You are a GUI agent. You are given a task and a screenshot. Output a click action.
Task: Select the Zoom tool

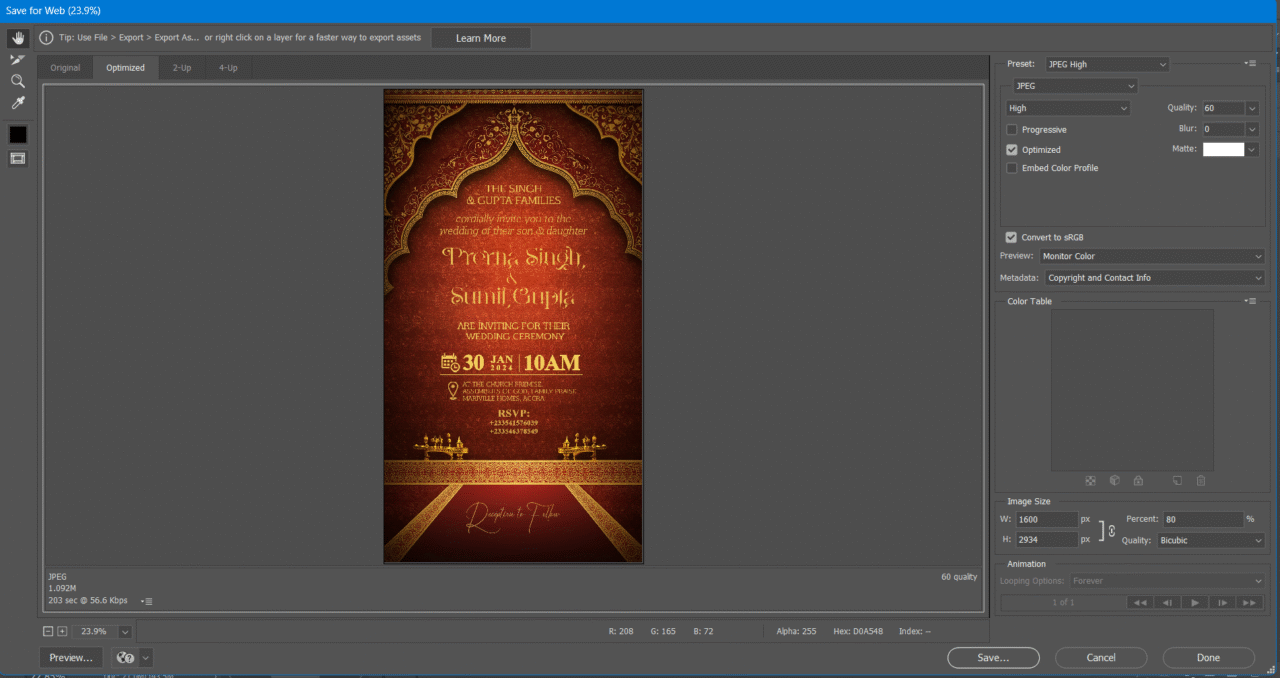coord(17,81)
